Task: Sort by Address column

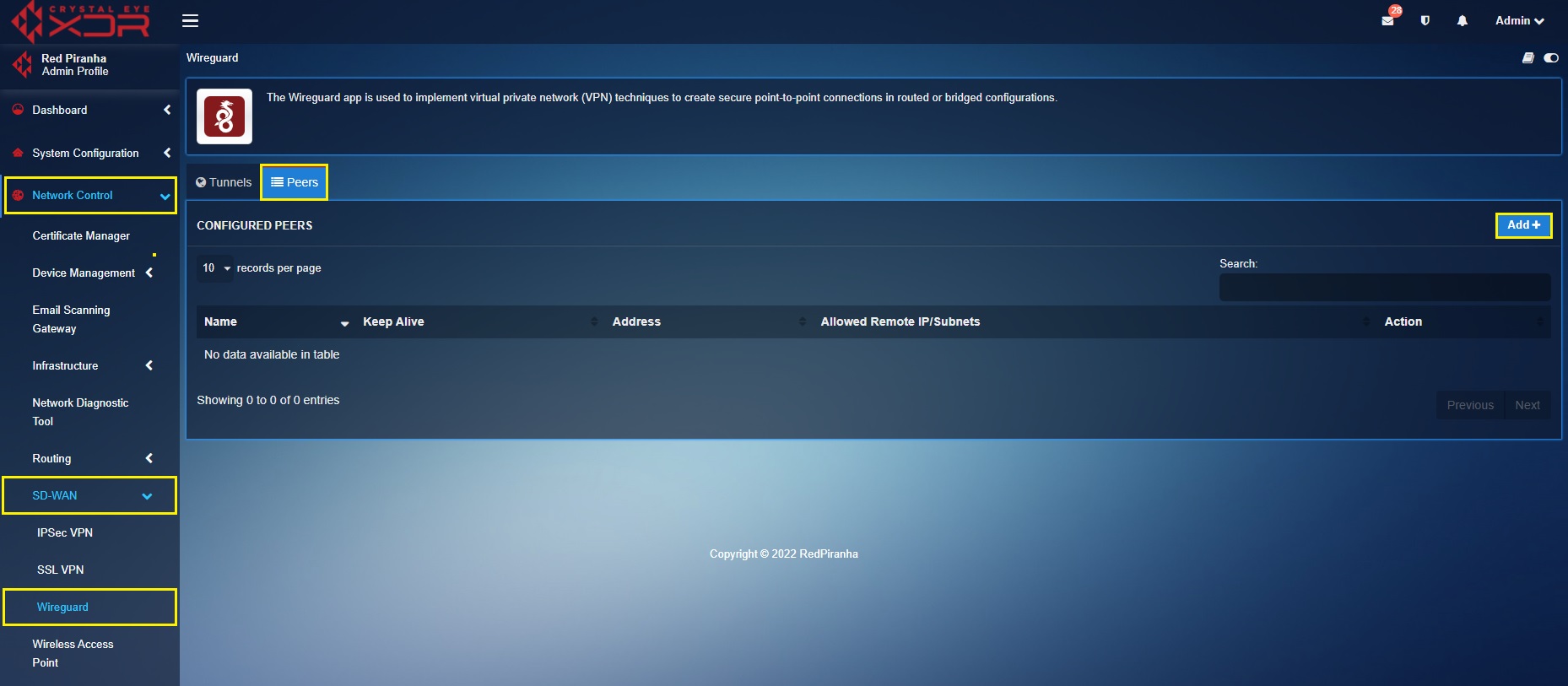Action: [710, 321]
